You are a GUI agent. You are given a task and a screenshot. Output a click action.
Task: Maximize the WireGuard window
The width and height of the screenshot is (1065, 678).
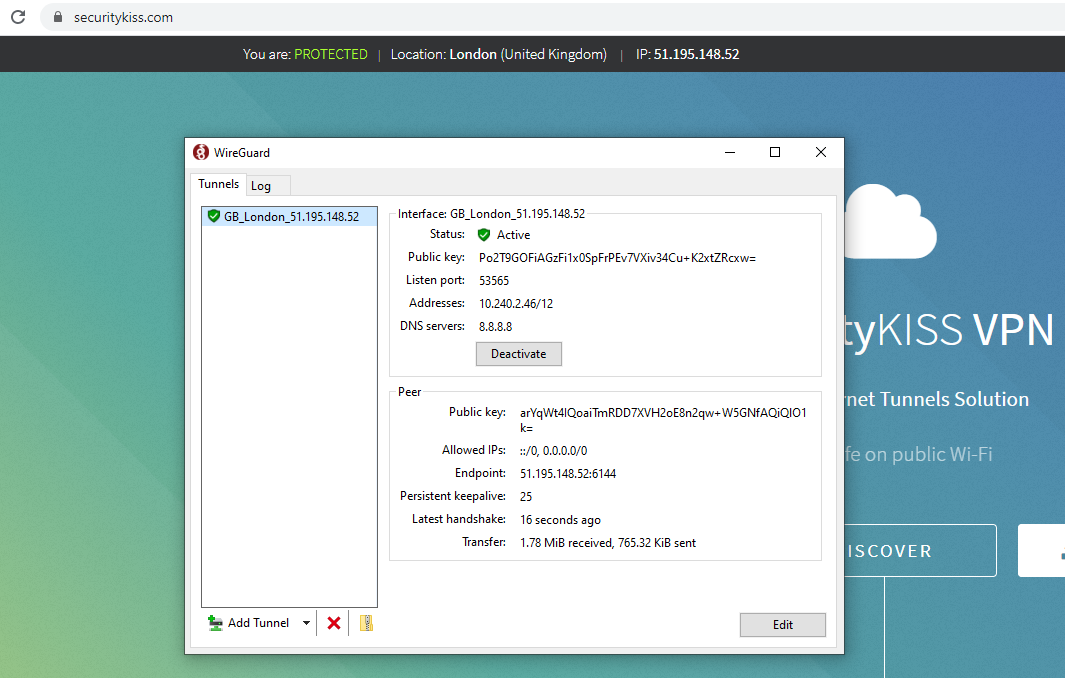tap(775, 152)
